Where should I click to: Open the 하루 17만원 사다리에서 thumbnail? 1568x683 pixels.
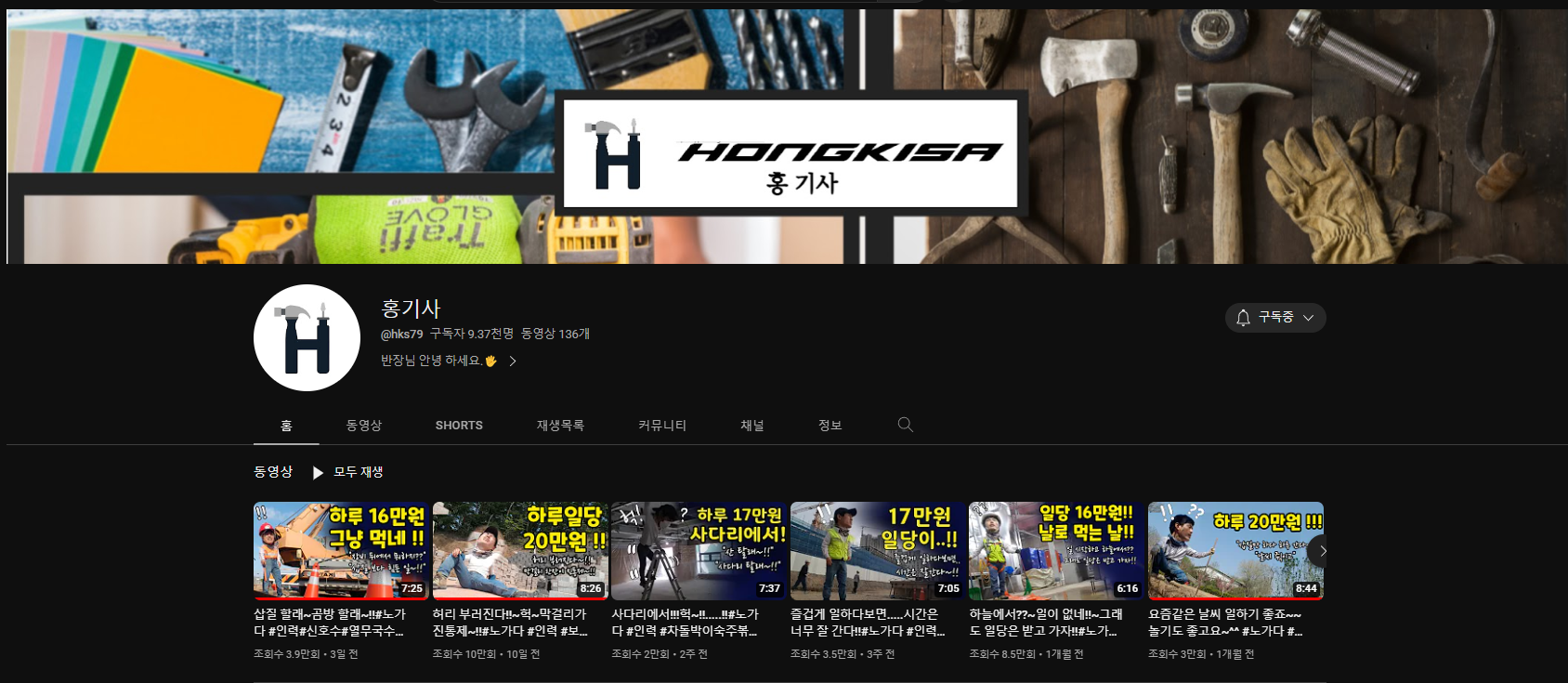[x=699, y=551]
